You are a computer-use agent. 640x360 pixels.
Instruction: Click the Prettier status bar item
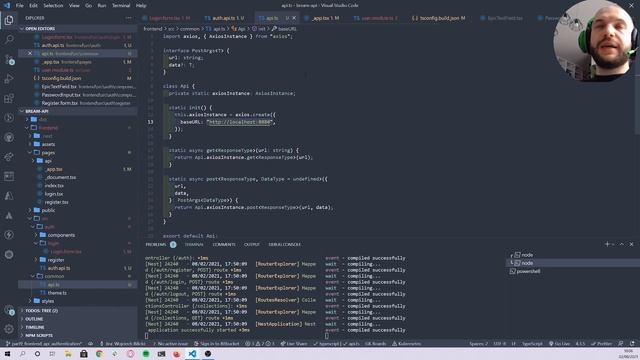click(601, 344)
